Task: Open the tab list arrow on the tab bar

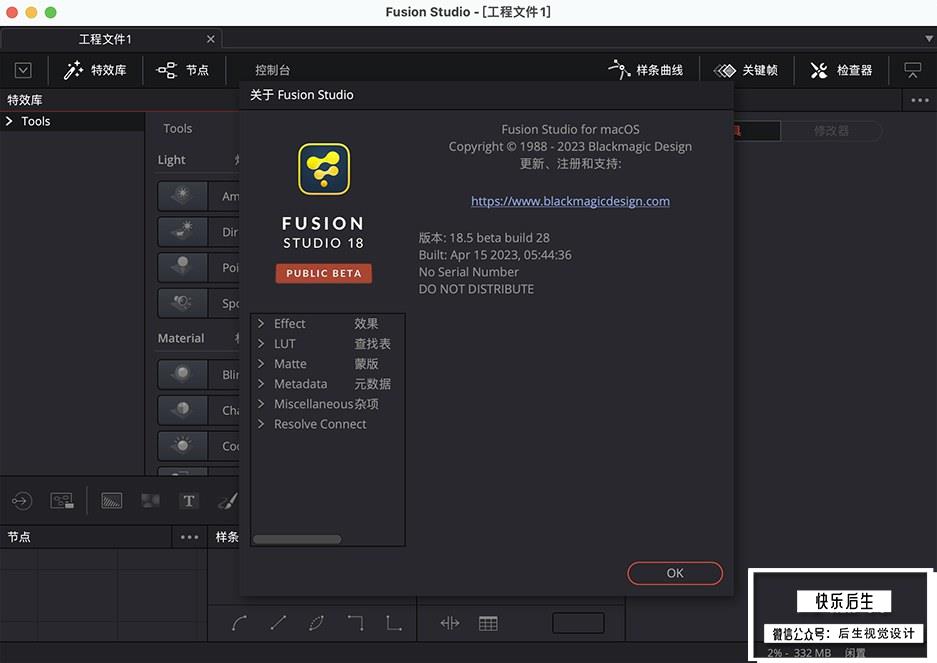Action: click(x=929, y=38)
